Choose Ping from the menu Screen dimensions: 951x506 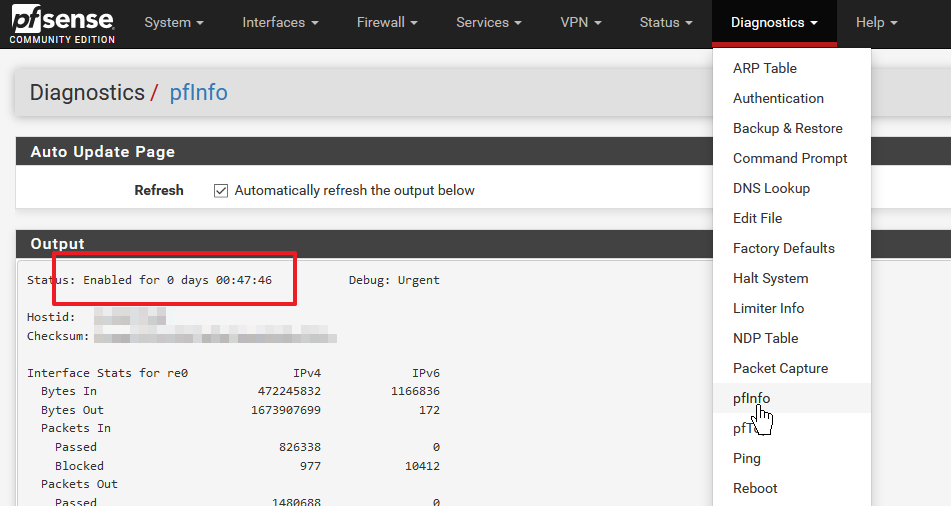(x=791, y=458)
